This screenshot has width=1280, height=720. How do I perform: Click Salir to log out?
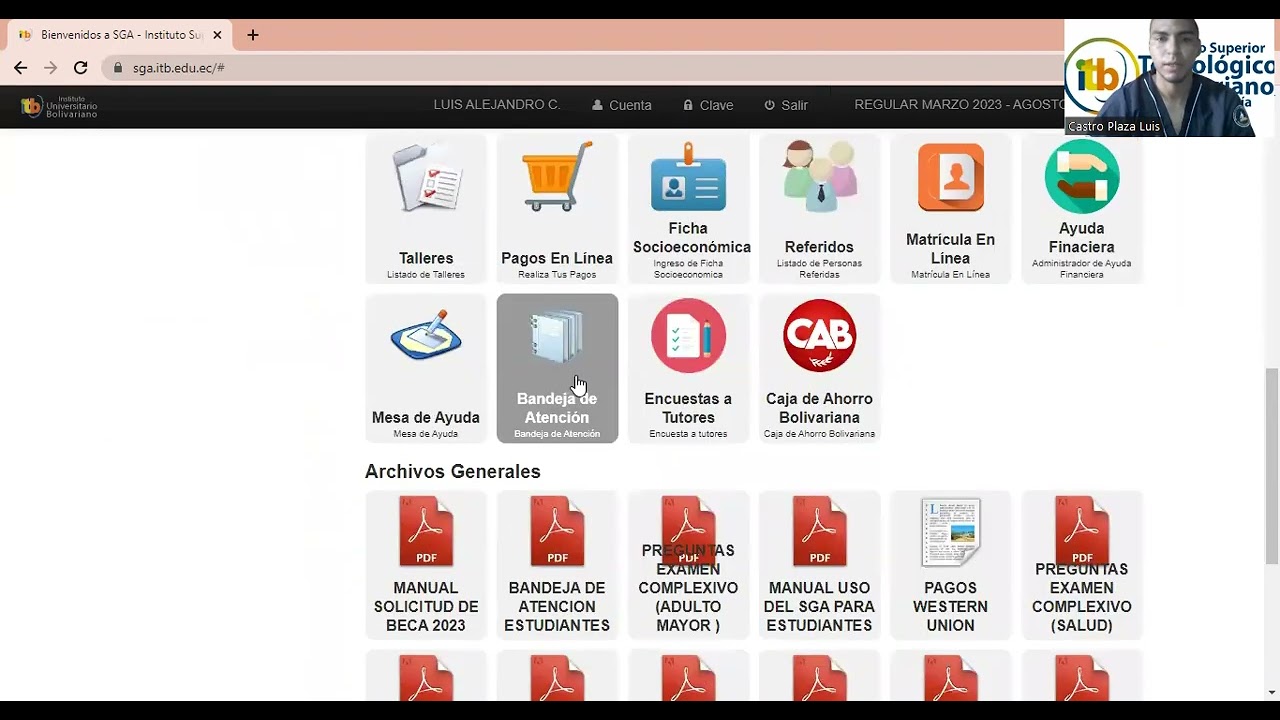(786, 105)
